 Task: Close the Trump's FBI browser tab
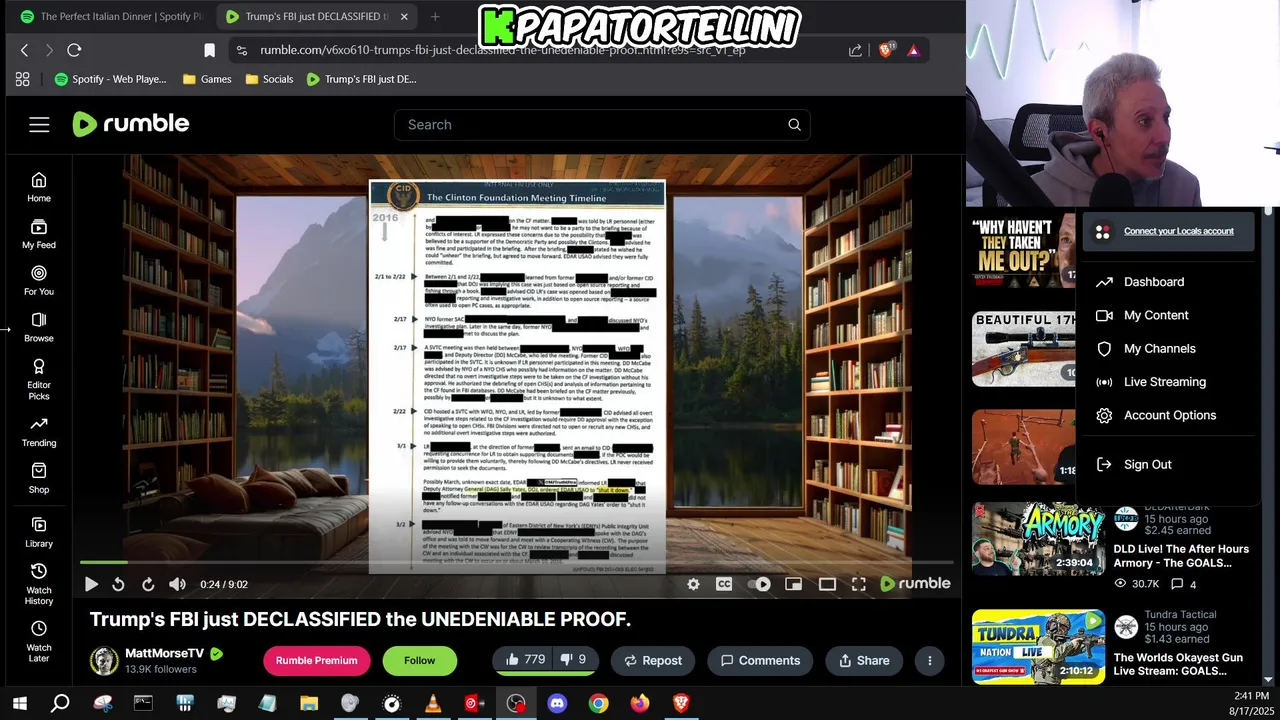(404, 17)
